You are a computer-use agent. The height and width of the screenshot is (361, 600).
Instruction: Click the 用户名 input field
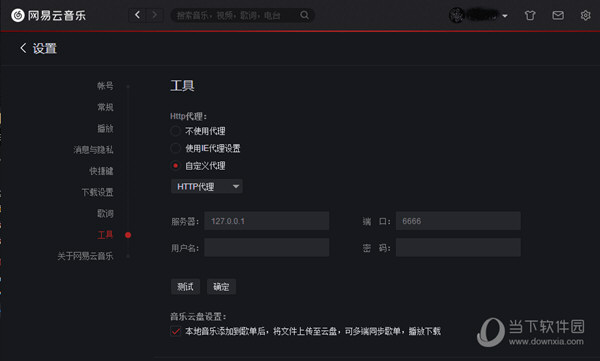click(266, 247)
